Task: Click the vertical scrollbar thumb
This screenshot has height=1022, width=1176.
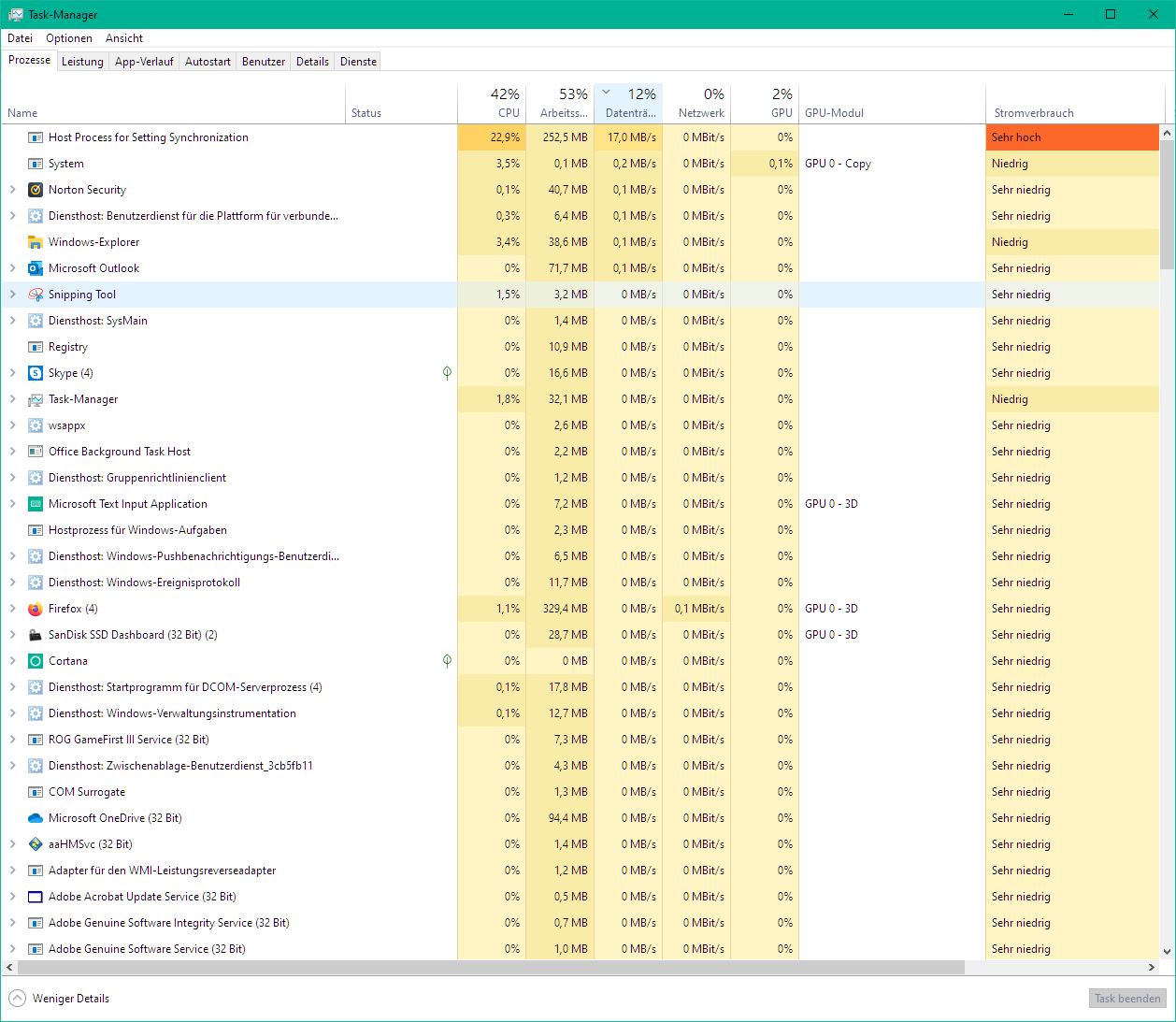Action: (1168, 206)
